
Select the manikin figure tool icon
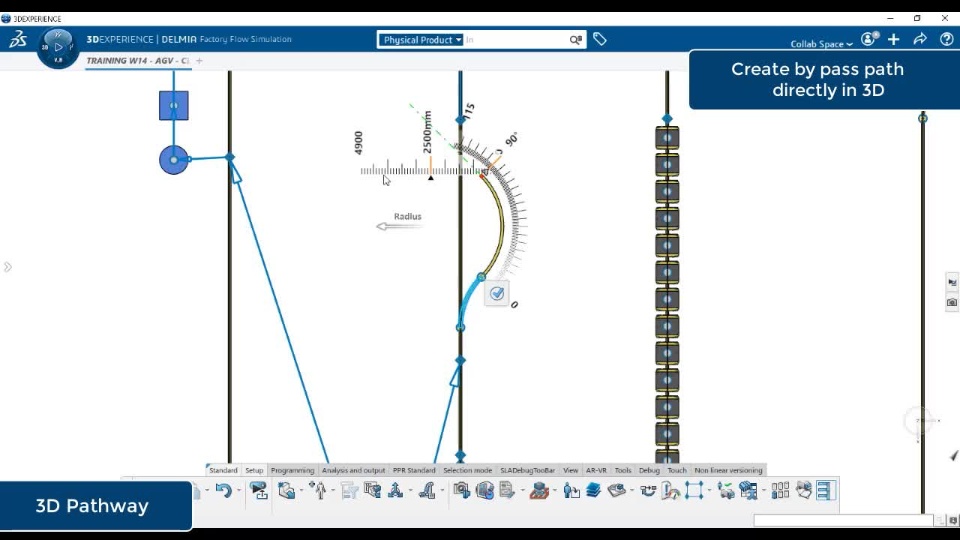(319, 490)
